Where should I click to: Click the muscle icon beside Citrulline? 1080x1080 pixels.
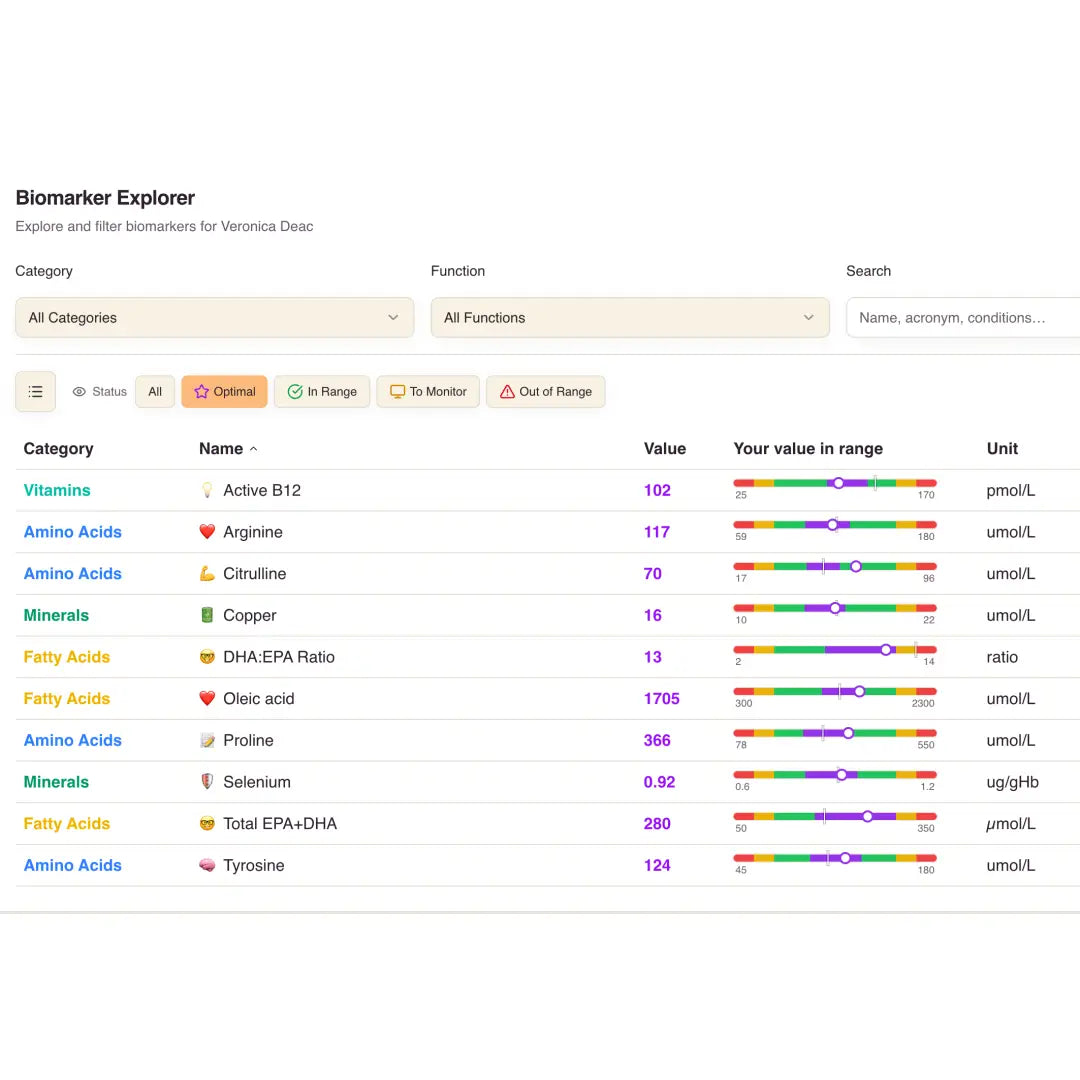coord(207,574)
